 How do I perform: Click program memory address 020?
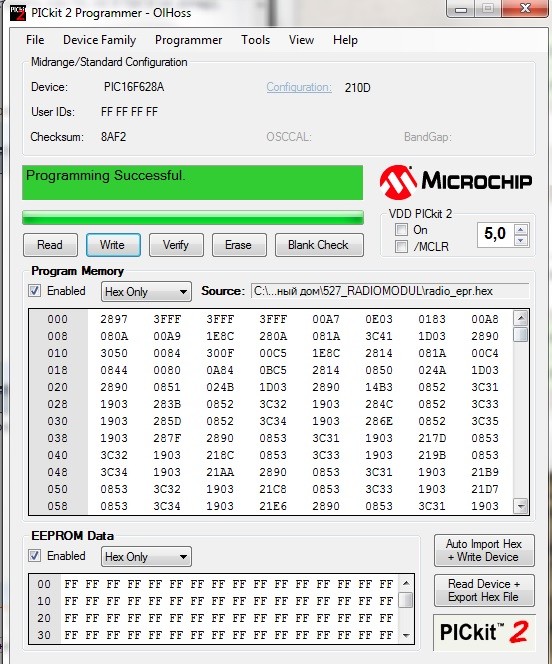pyautogui.click(x=58, y=387)
